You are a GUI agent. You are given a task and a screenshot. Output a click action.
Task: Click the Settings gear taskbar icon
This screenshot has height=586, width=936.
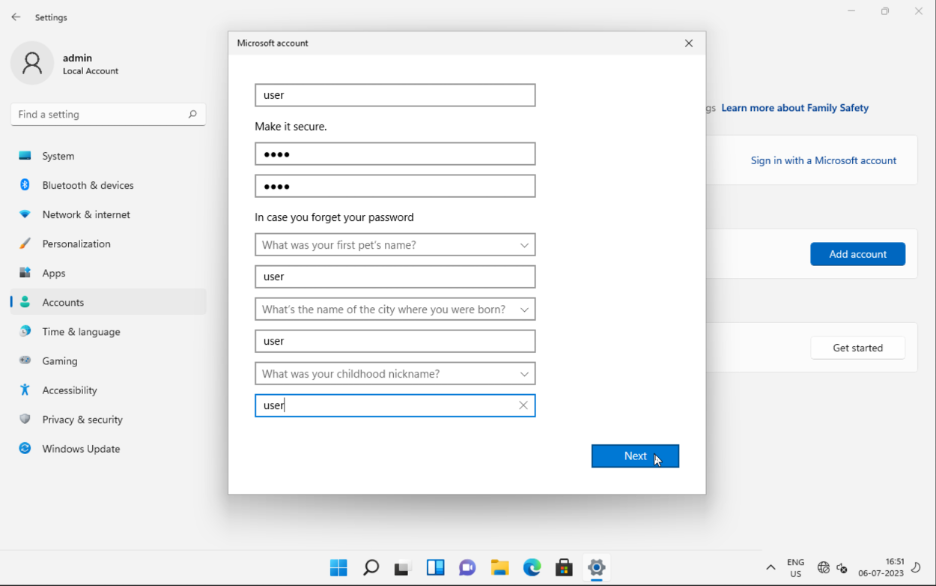tap(596, 568)
